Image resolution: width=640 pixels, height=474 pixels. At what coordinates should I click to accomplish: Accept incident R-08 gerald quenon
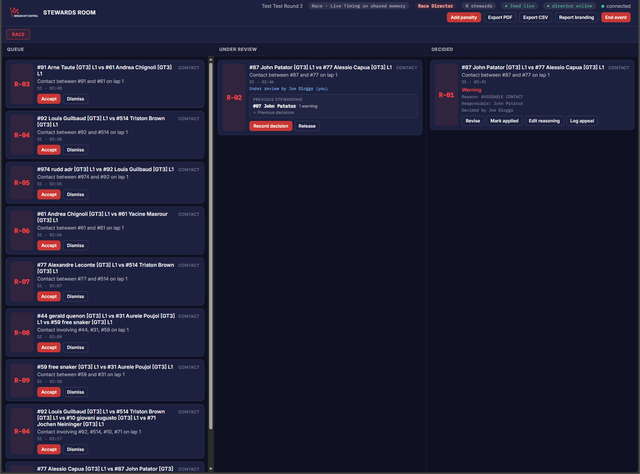pyautogui.click(x=49, y=347)
